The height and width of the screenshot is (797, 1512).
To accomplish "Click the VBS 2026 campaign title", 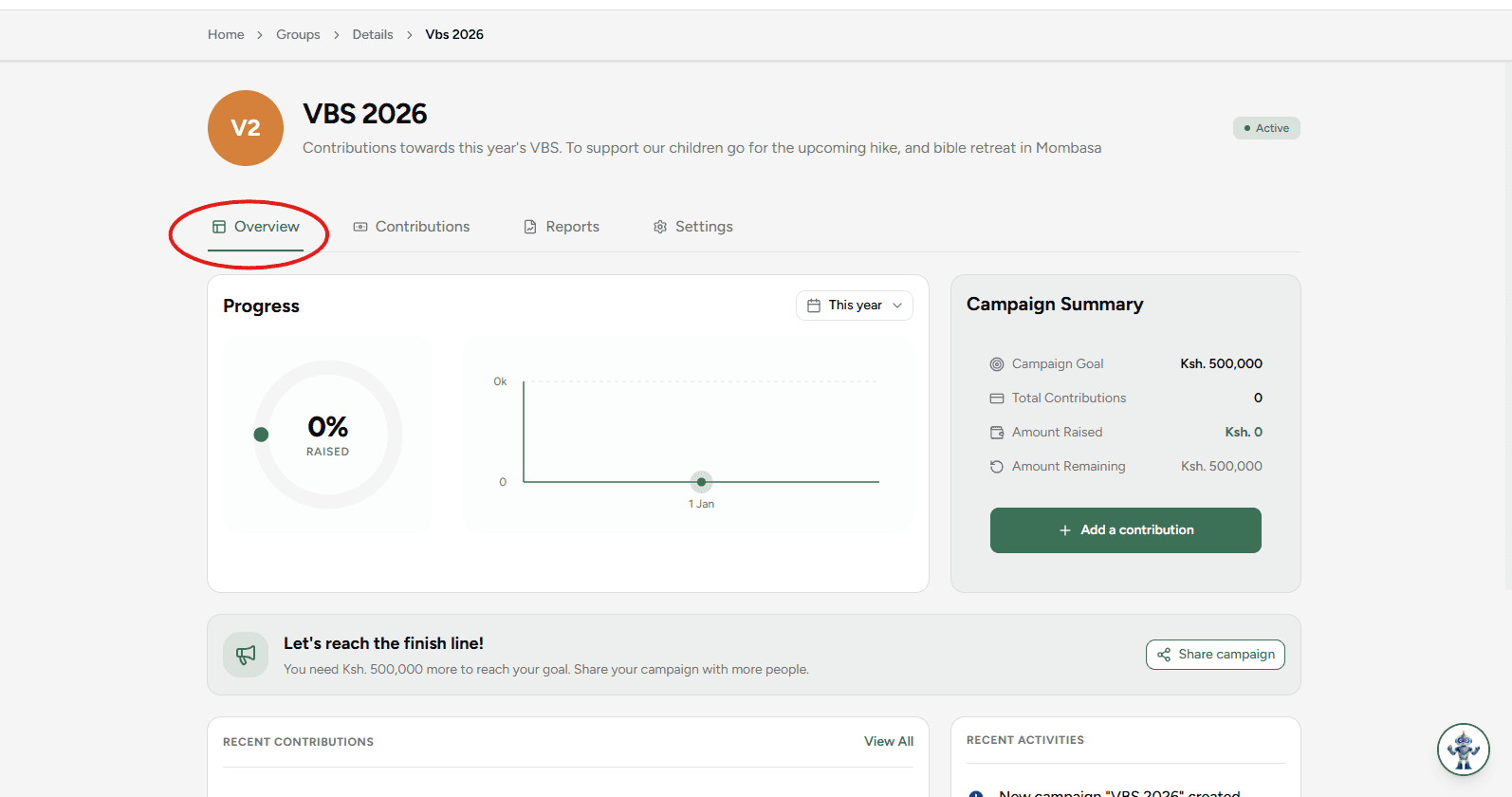I will pyautogui.click(x=365, y=114).
